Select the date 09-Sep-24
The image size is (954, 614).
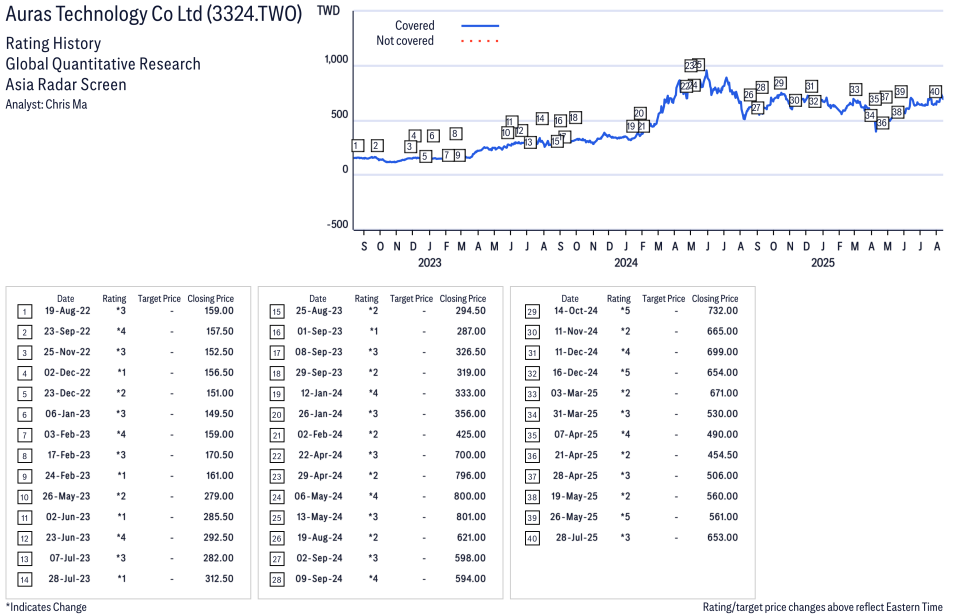click(319, 579)
